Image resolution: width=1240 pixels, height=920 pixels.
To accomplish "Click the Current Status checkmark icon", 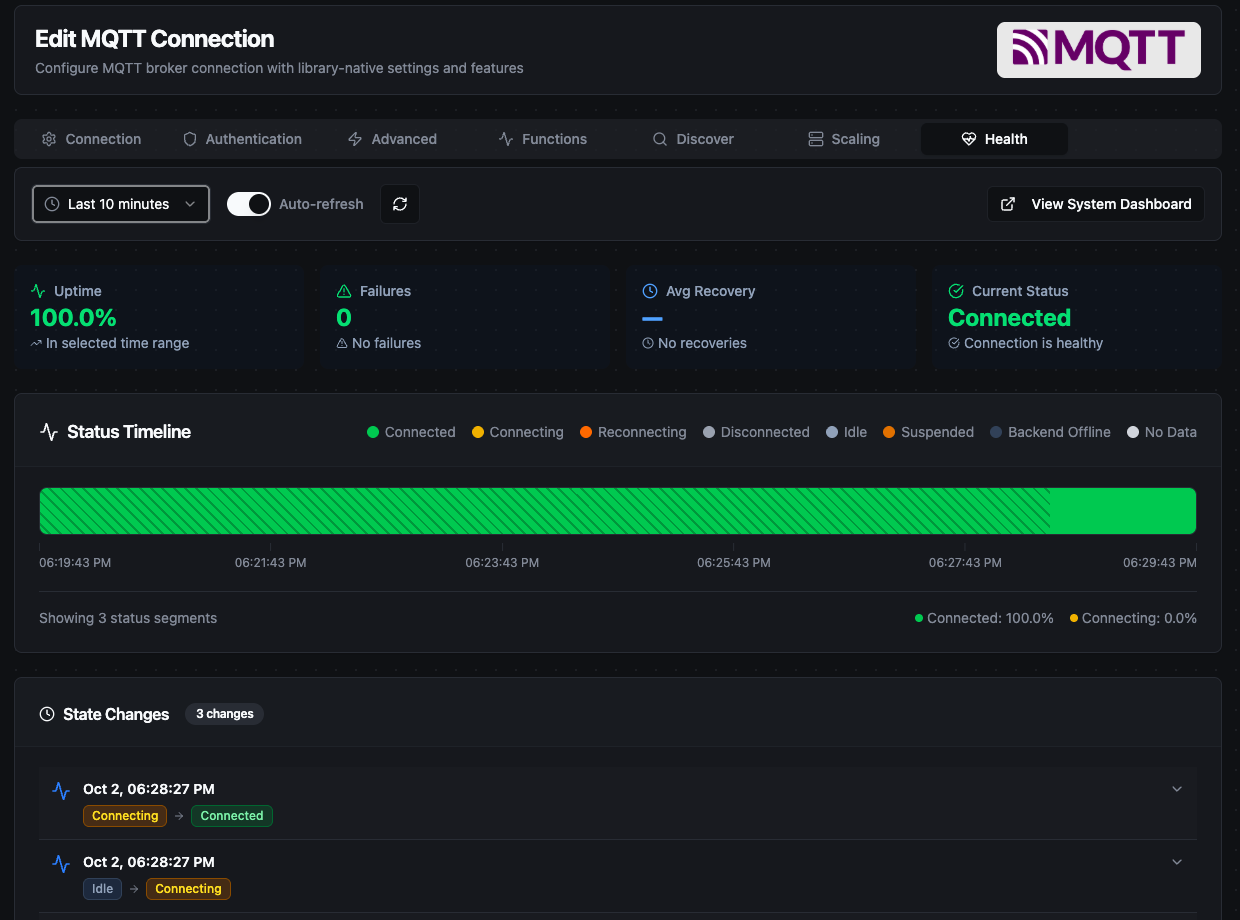I will coord(956,291).
